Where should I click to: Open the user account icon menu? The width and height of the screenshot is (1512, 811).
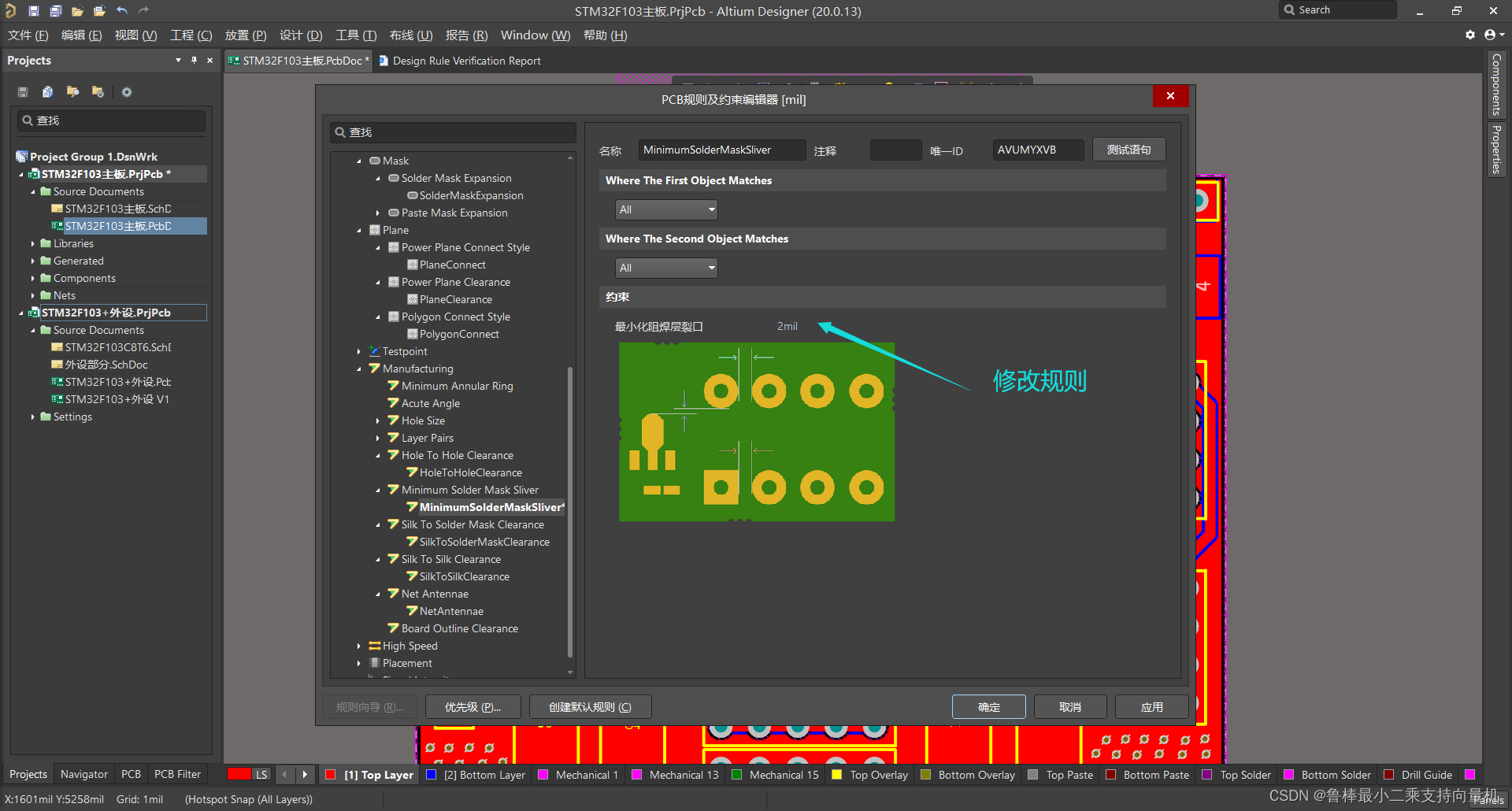(1493, 35)
